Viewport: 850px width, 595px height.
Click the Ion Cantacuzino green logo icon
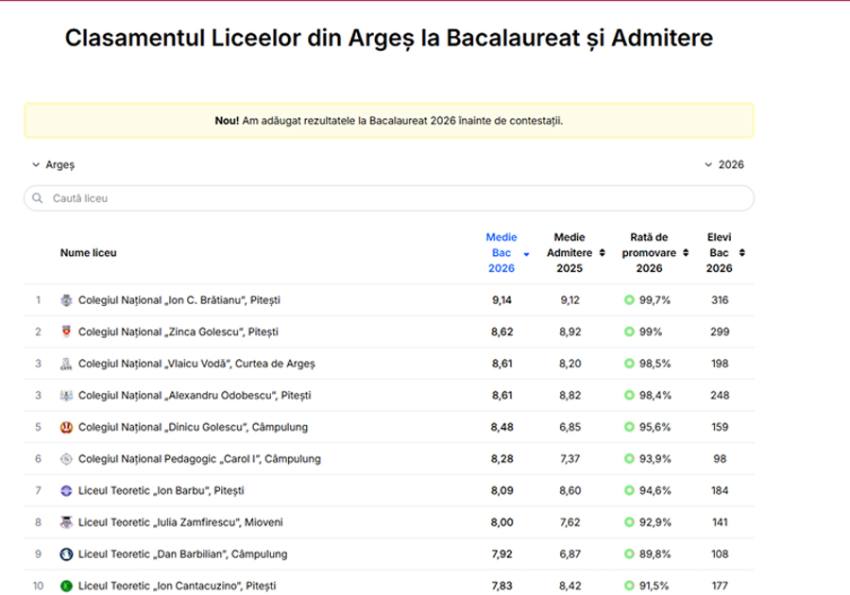(66, 586)
